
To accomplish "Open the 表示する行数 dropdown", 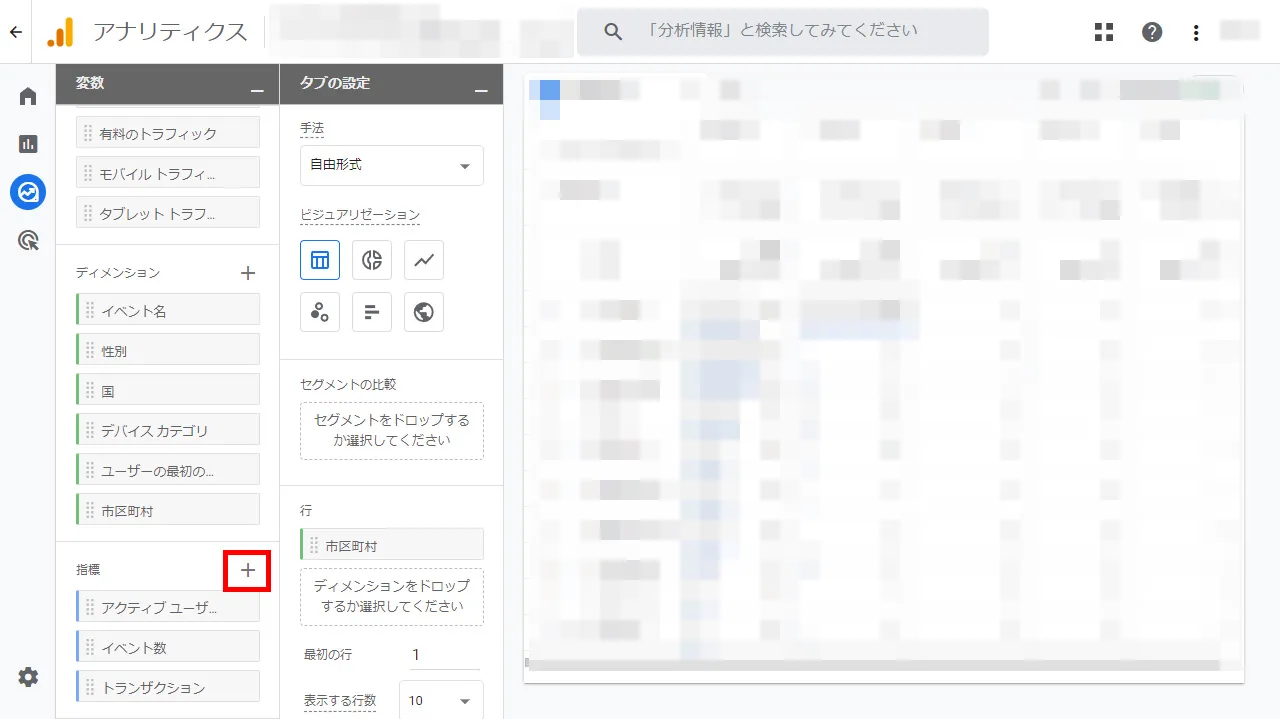I will point(440,700).
